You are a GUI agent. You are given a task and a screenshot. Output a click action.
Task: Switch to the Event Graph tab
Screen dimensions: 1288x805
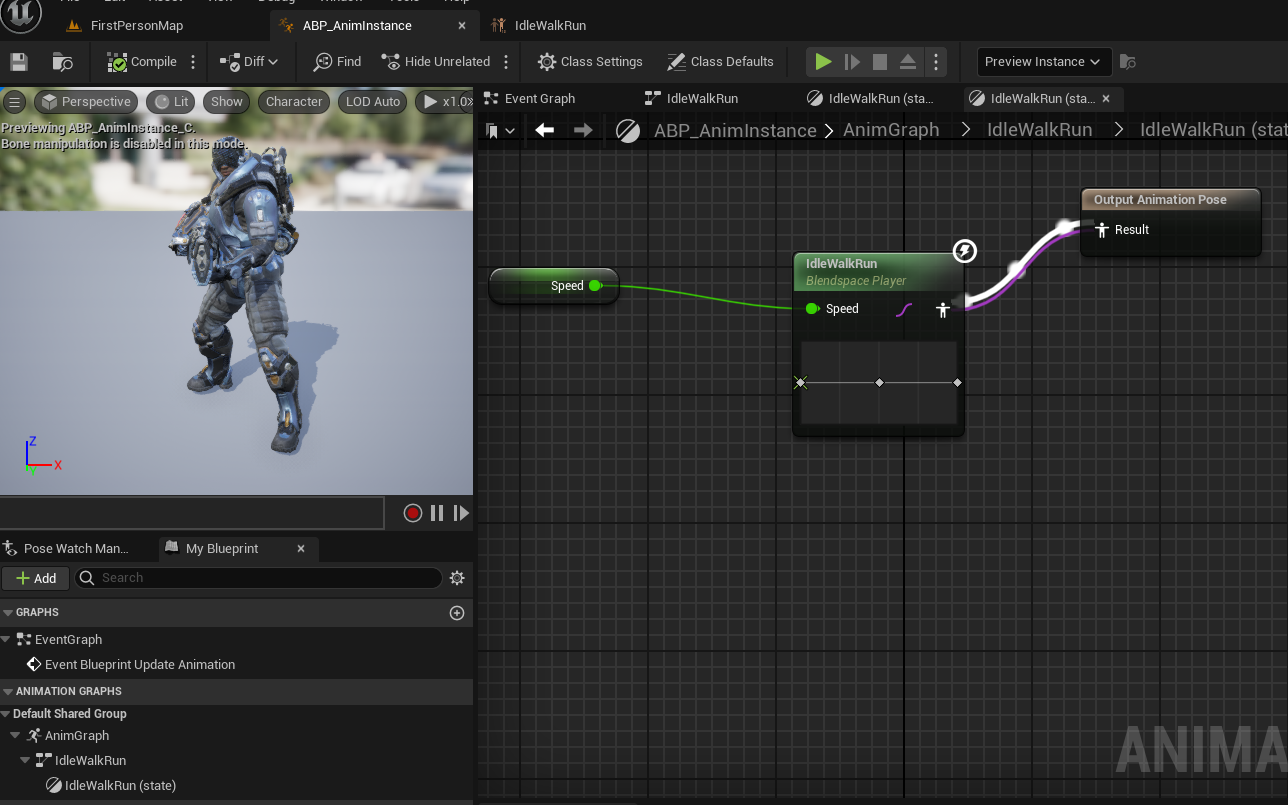point(540,99)
